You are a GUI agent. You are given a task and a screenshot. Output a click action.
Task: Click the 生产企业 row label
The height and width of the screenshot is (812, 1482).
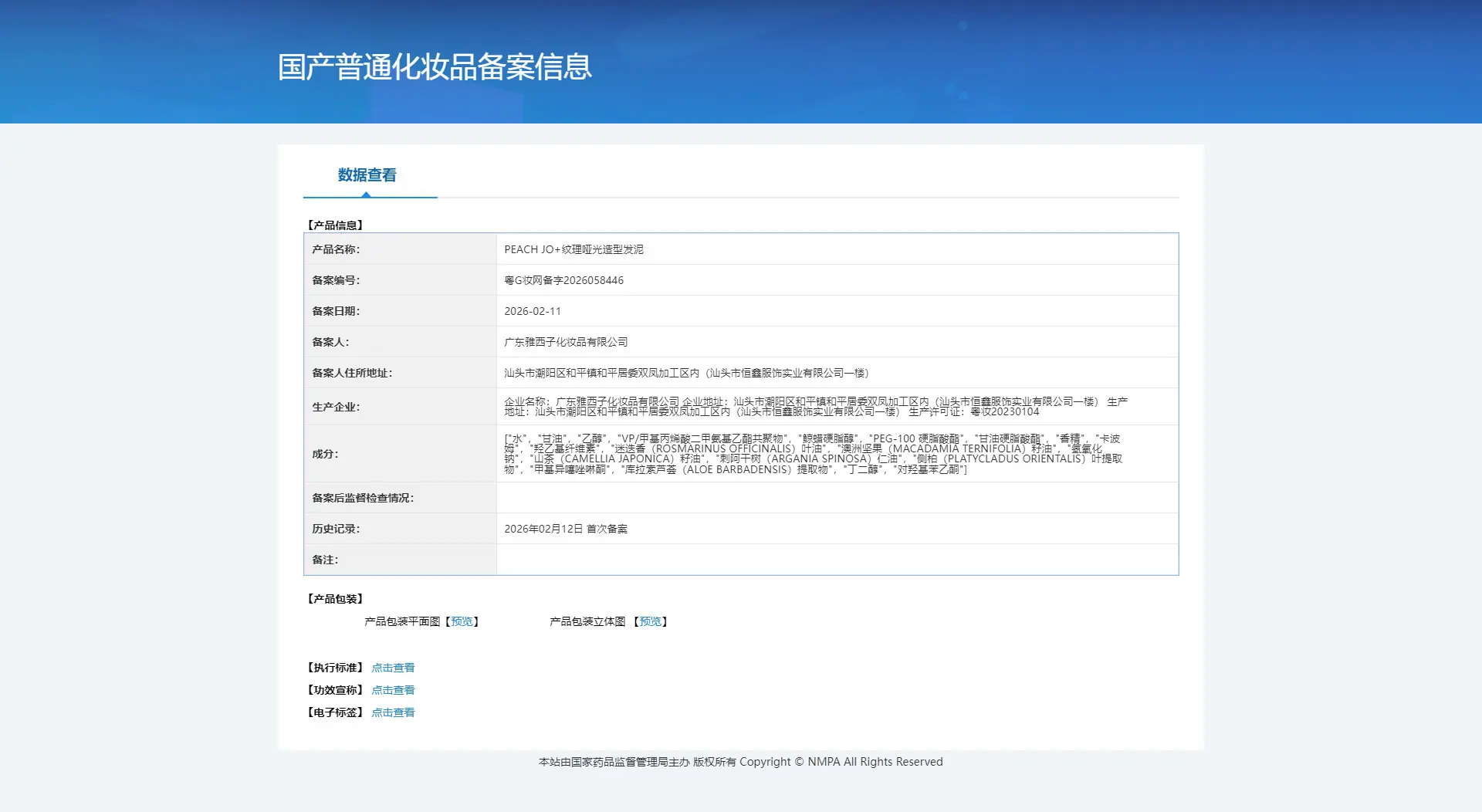pyautogui.click(x=336, y=407)
